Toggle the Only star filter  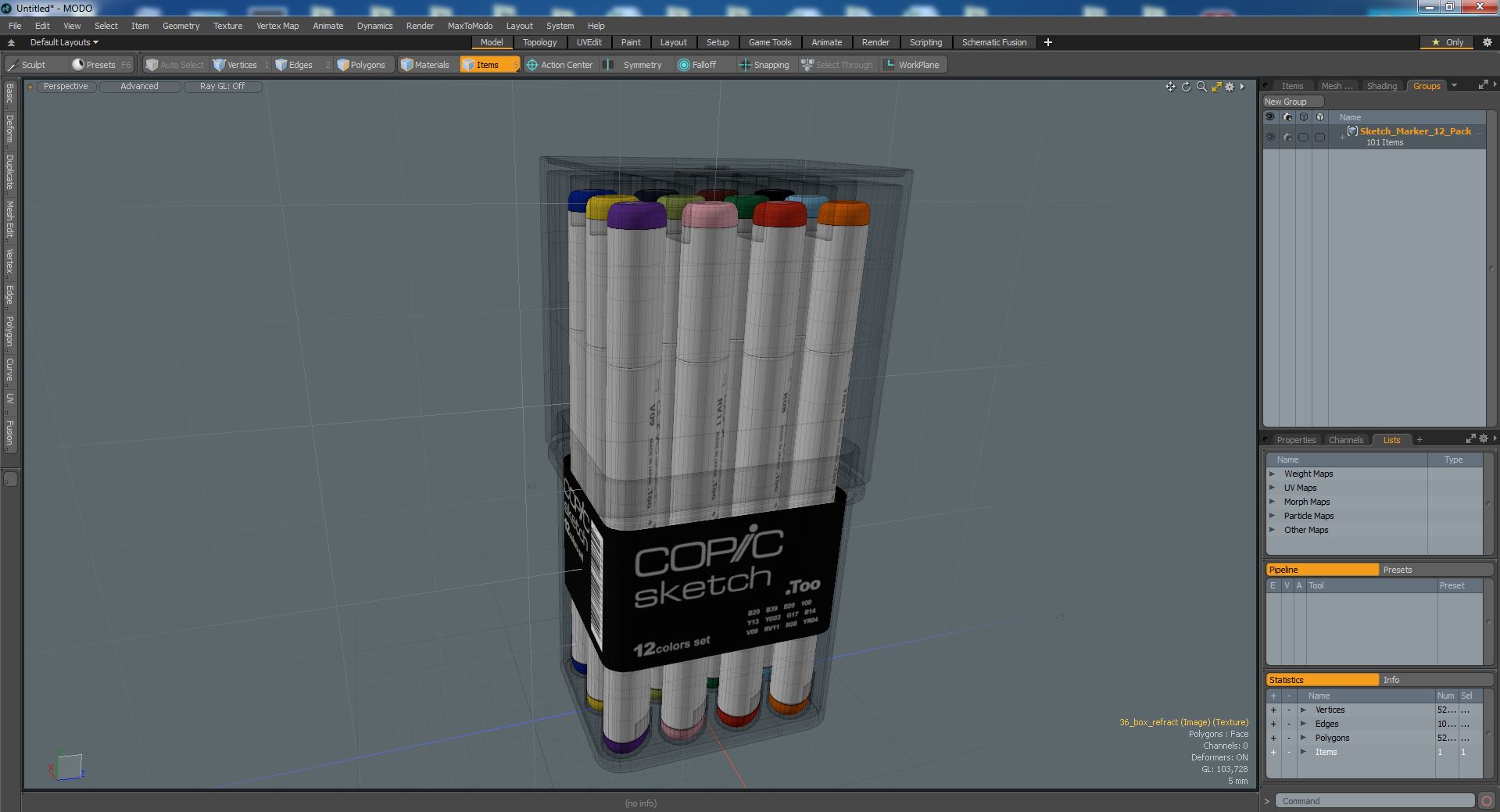[1448, 42]
